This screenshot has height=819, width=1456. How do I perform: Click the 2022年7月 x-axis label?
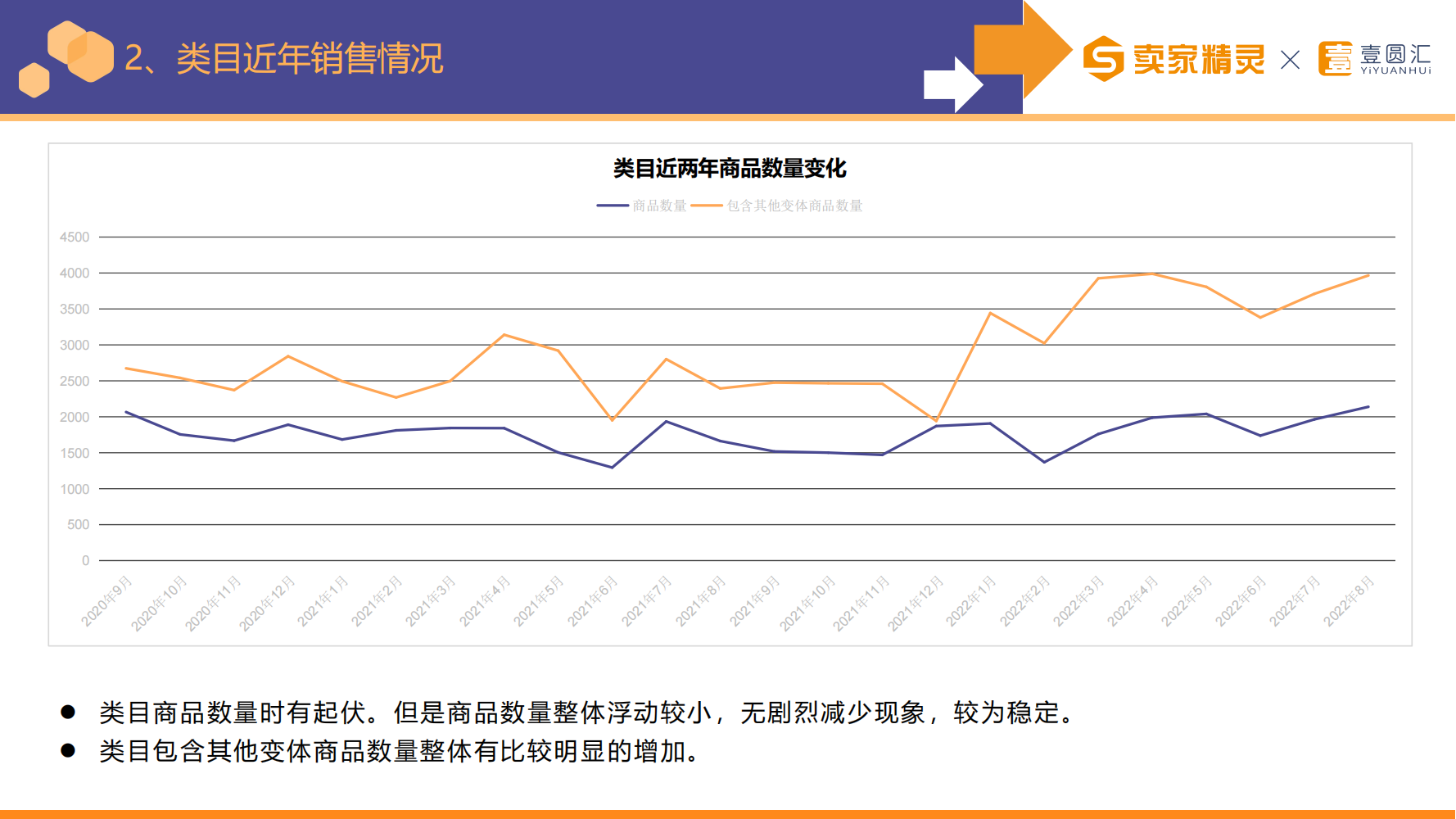click(1295, 601)
